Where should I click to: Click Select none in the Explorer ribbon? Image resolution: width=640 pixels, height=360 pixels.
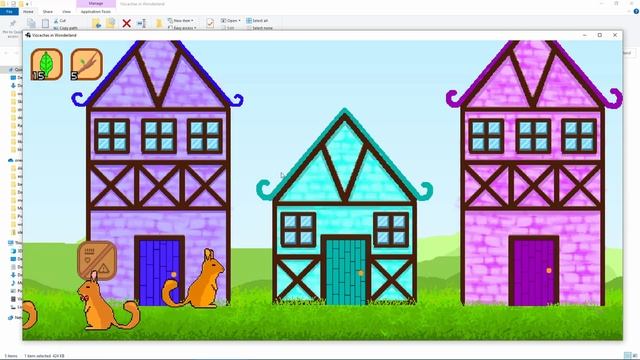(x=260, y=28)
